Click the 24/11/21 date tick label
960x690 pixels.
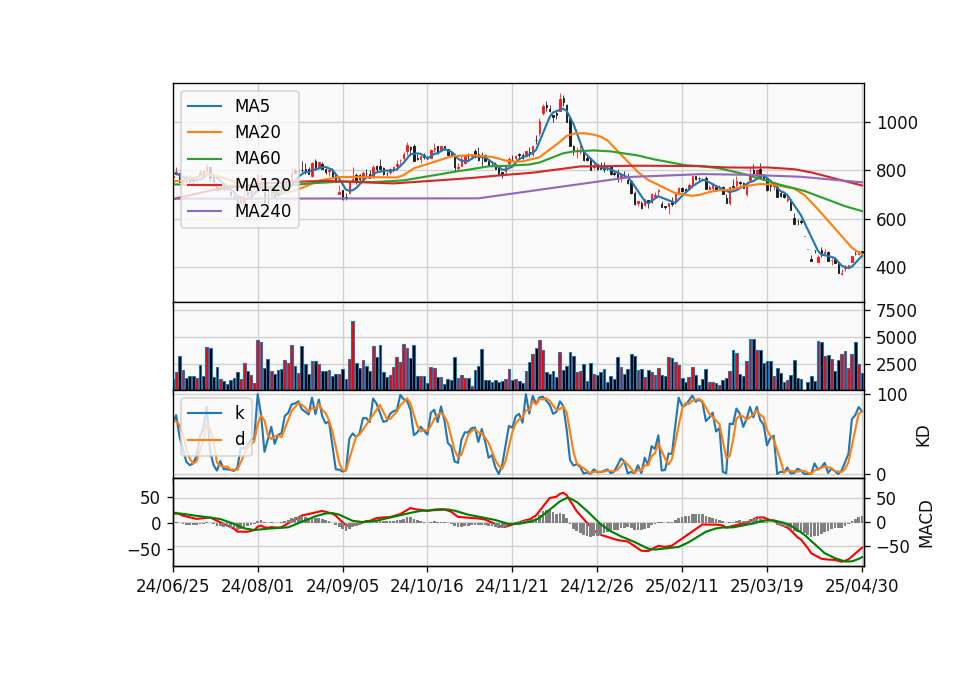pos(511,586)
